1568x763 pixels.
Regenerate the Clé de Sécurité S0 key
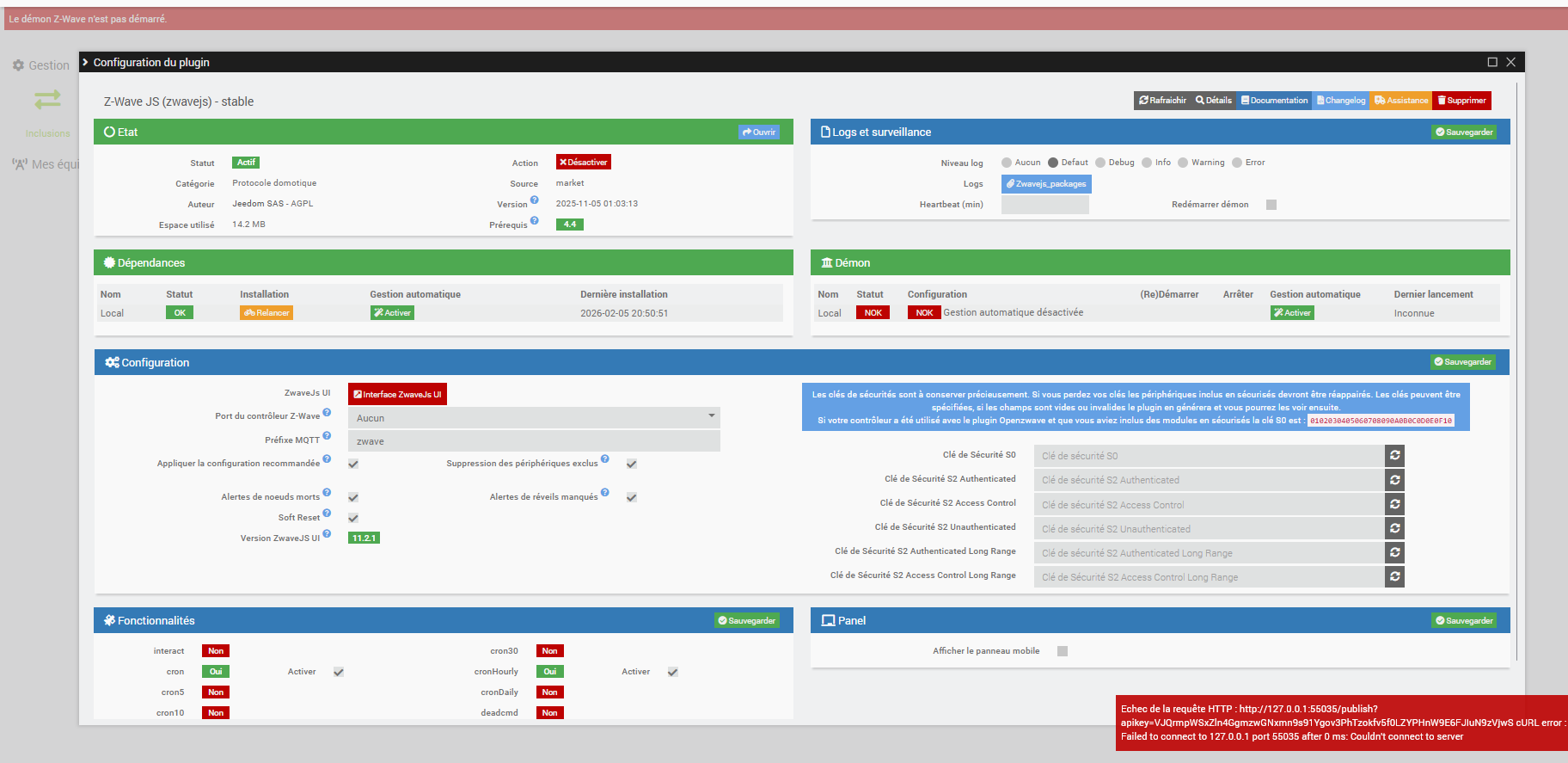coord(1394,455)
